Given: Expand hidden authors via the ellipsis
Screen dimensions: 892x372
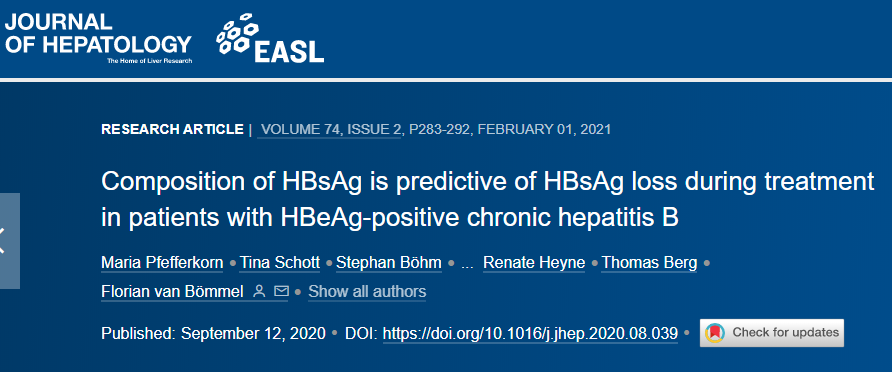Looking at the screenshot, I should [x=468, y=264].
